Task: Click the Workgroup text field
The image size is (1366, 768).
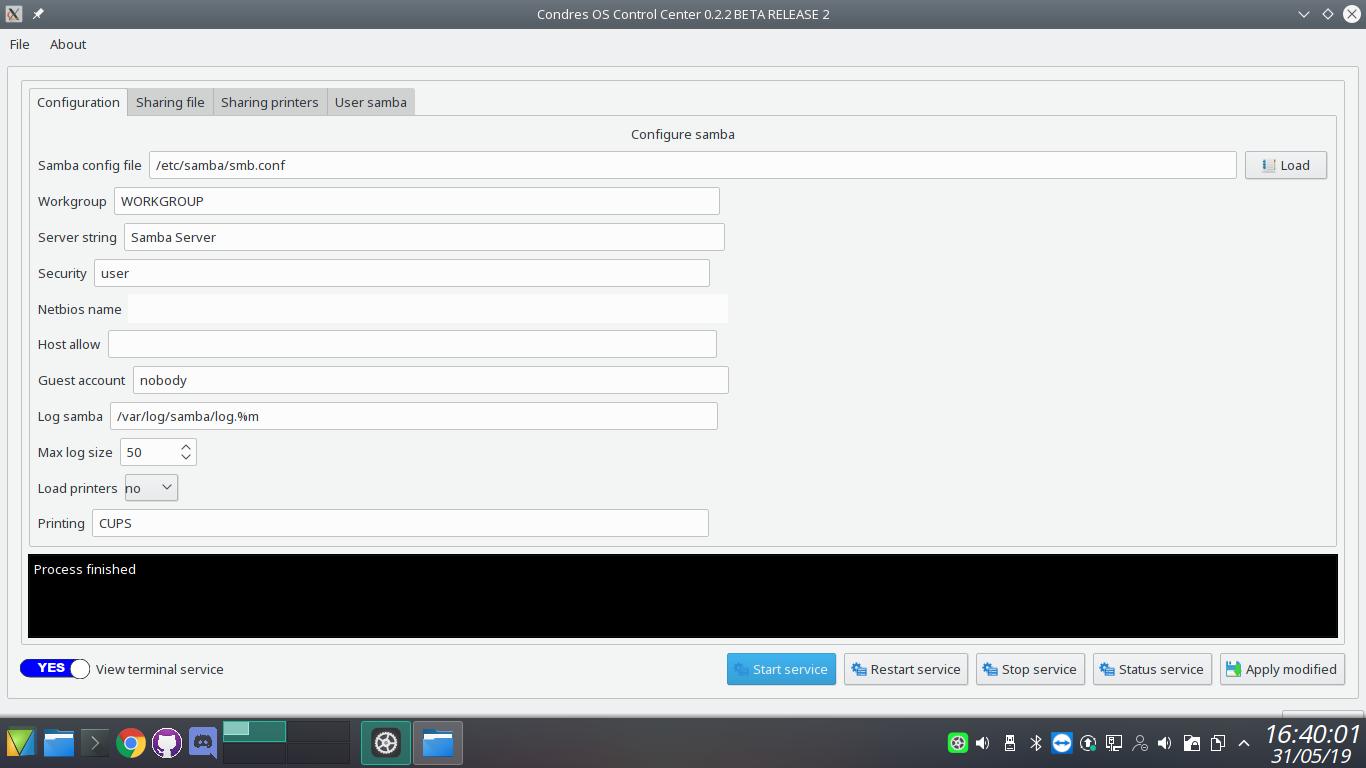Action: pos(416,201)
